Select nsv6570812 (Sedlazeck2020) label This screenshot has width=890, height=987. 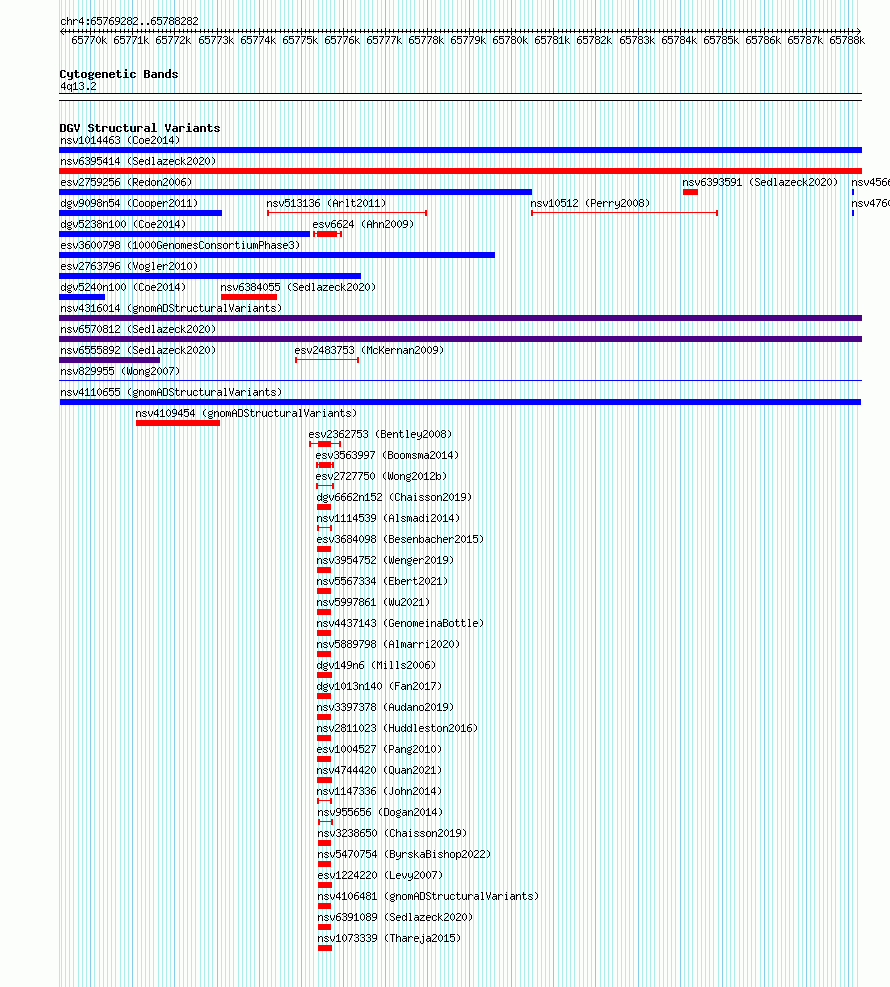point(138,329)
